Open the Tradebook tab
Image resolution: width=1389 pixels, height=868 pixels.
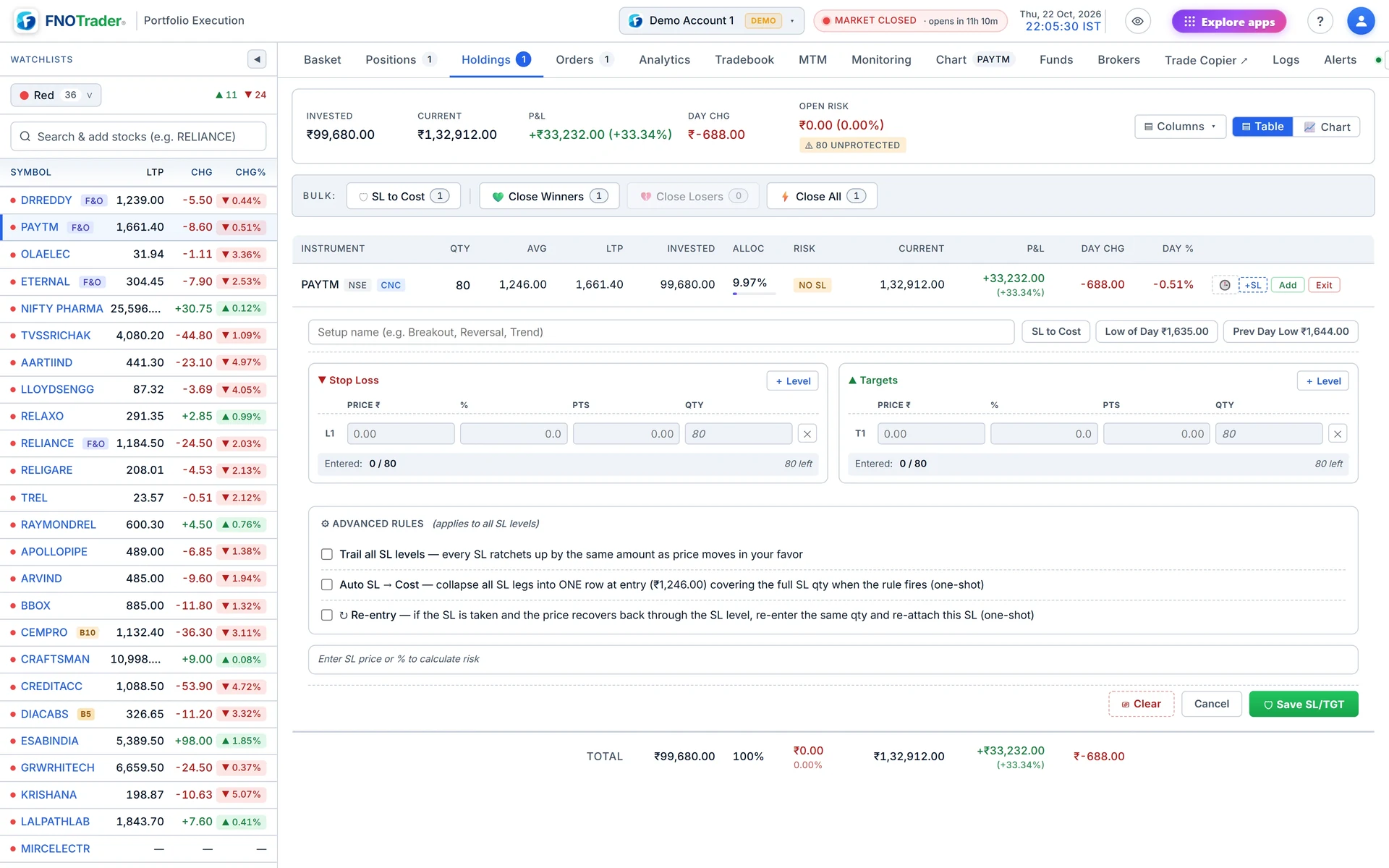coord(744,60)
